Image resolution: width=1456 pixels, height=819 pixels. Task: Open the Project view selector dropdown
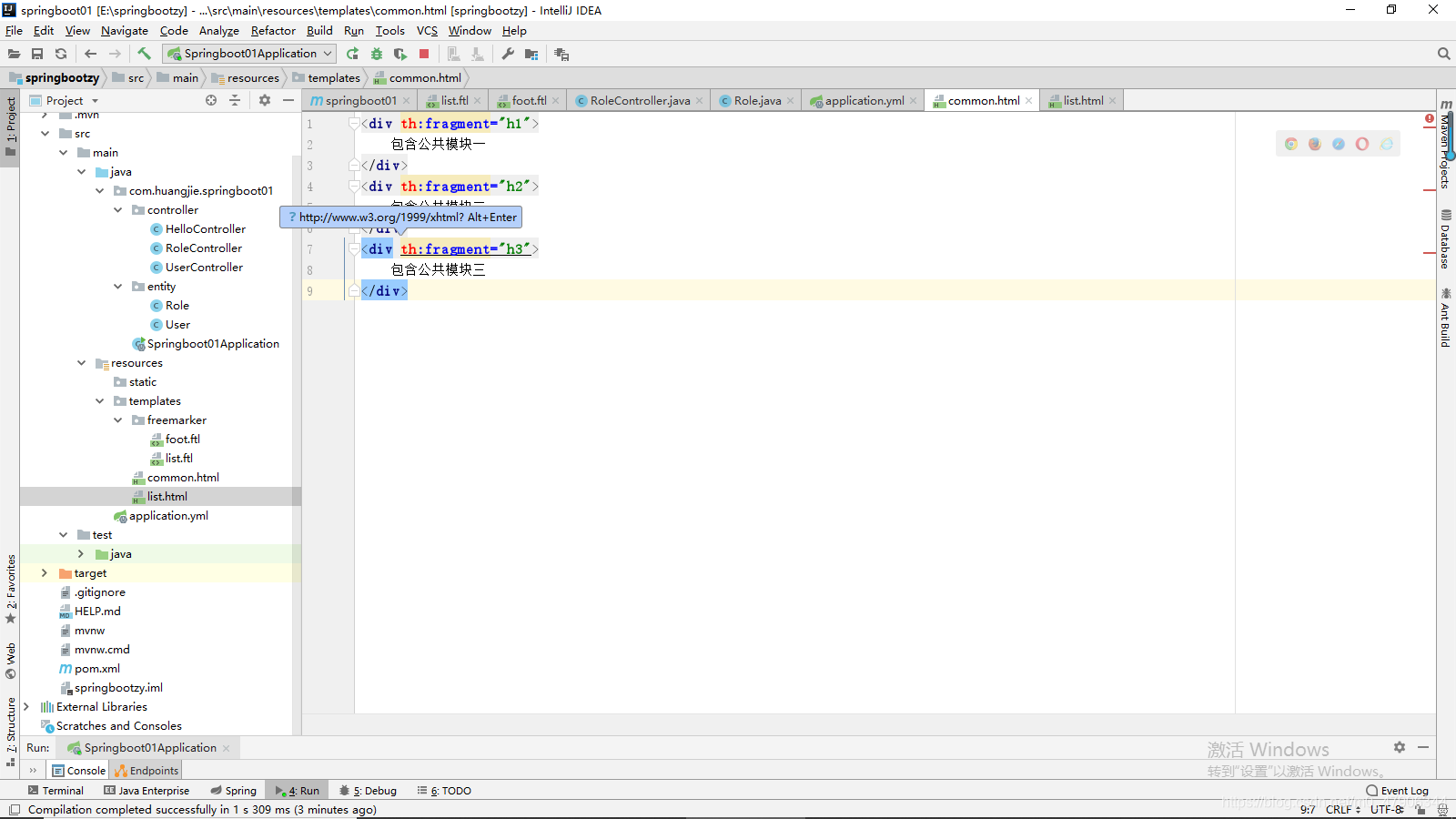(x=64, y=100)
